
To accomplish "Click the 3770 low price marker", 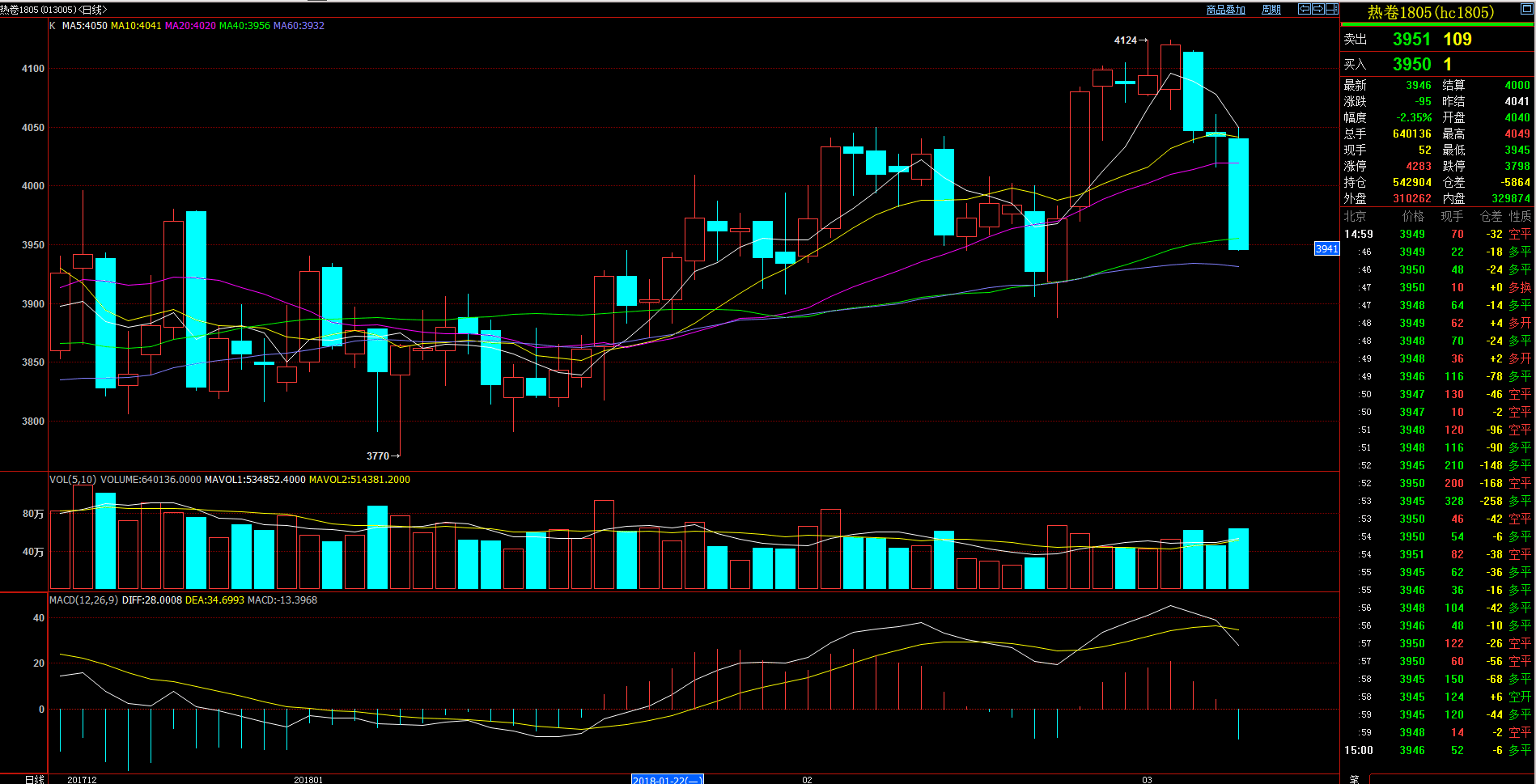I will (x=378, y=456).
